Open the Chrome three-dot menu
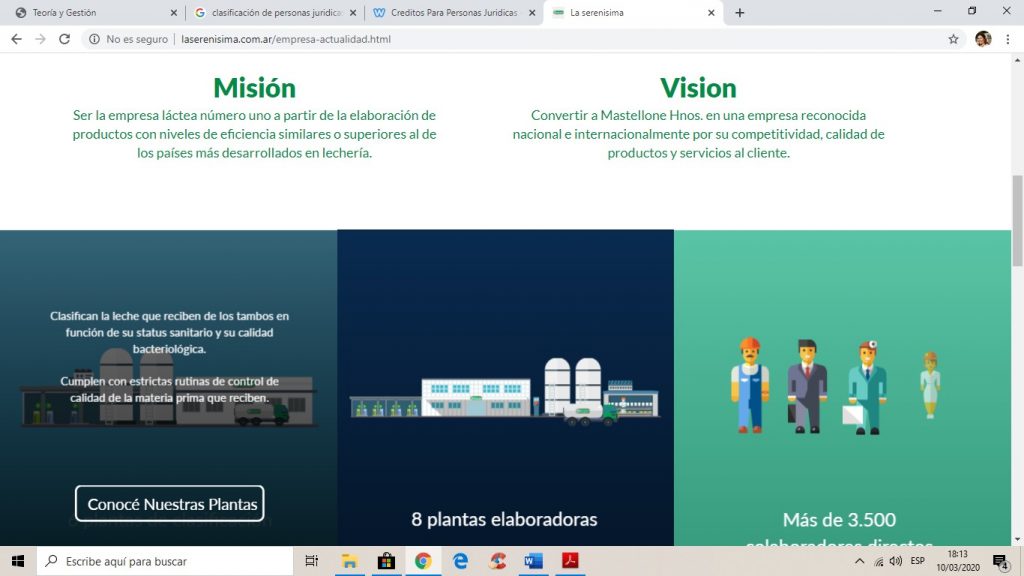 [1008, 39]
